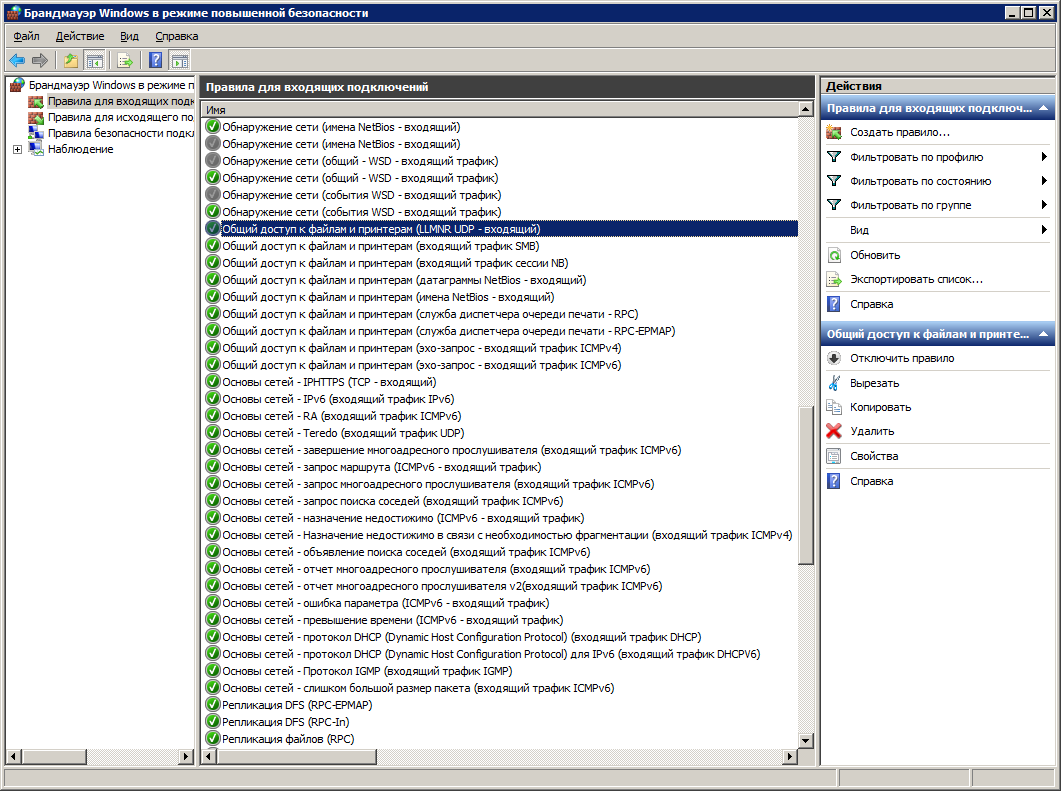Click the grey status icon of the second 'Обнаружение сети (имена NetBios - входящий)' row
This screenshot has height=791, width=1061.
pos(213,143)
